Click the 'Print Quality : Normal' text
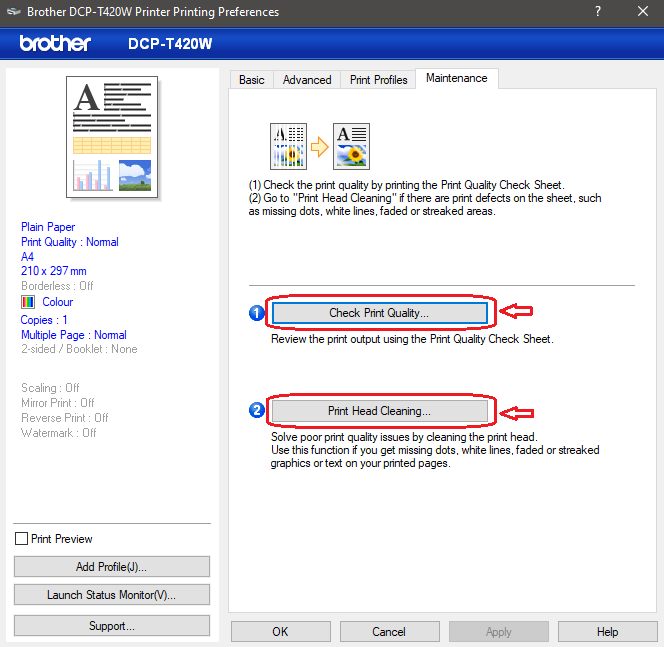Image resolution: width=664 pixels, height=647 pixels. pyautogui.click(x=70, y=242)
